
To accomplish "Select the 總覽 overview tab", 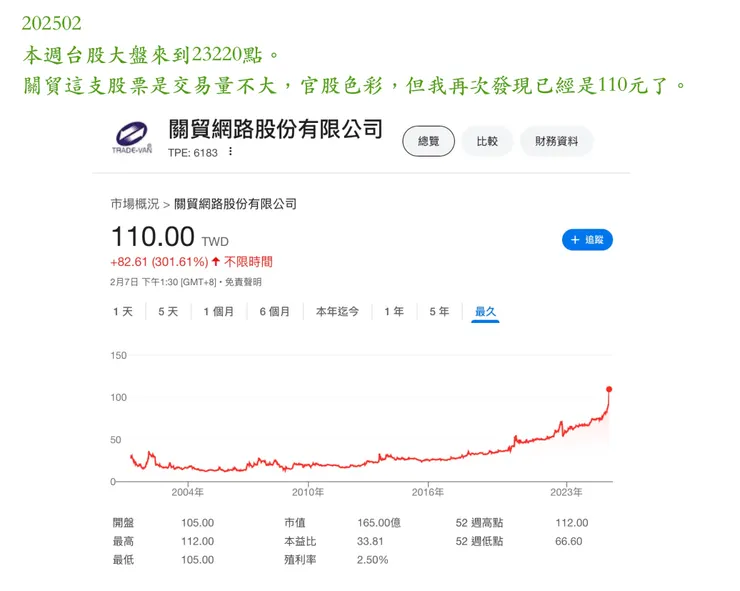I will (429, 141).
